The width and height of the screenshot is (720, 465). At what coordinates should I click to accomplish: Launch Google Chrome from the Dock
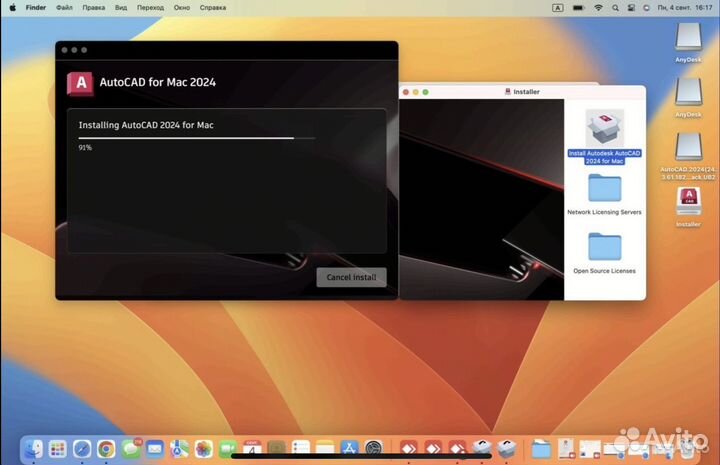click(x=106, y=448)
